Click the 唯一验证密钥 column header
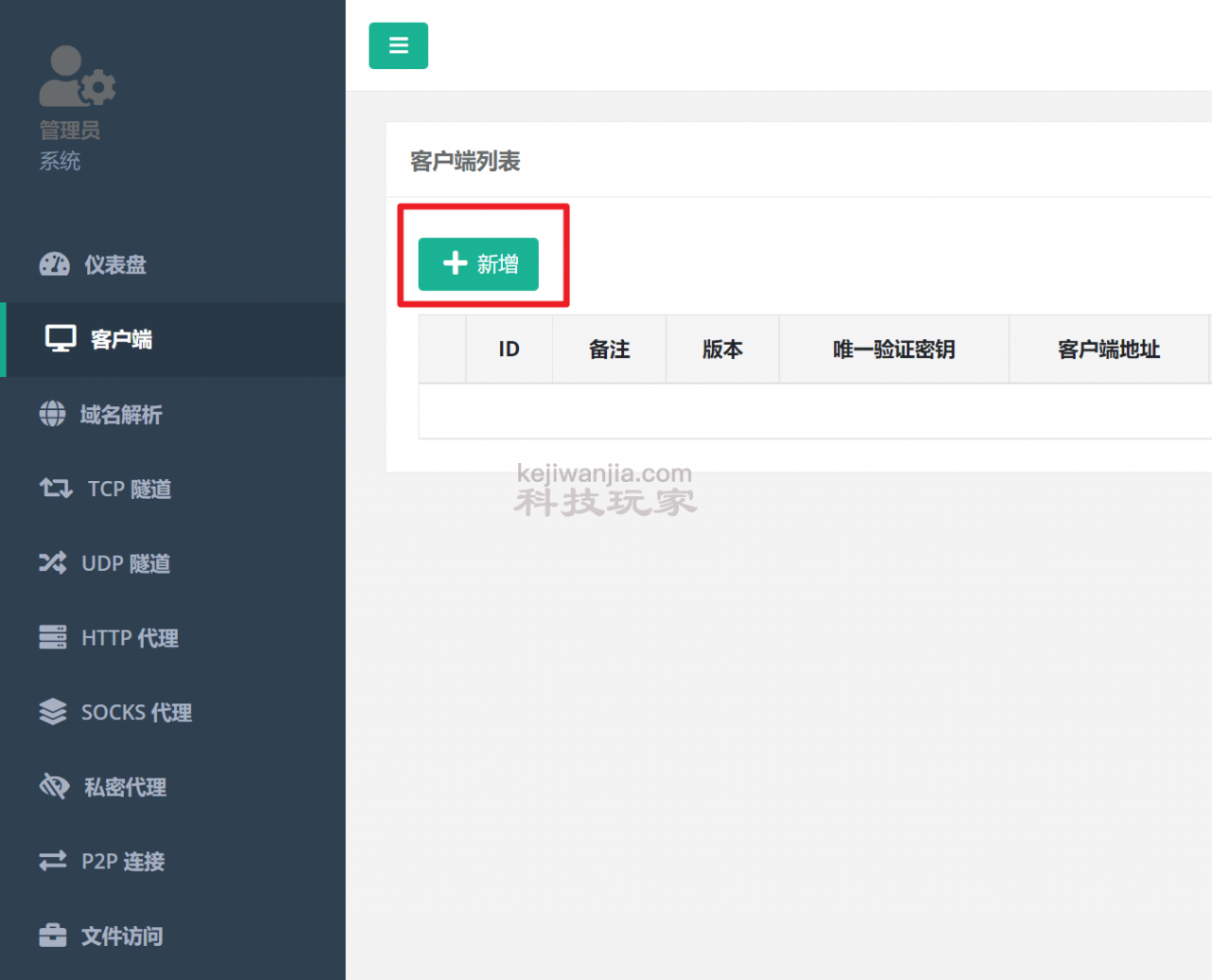Screen dimensions: 1212x980 [x=894, y=349]
